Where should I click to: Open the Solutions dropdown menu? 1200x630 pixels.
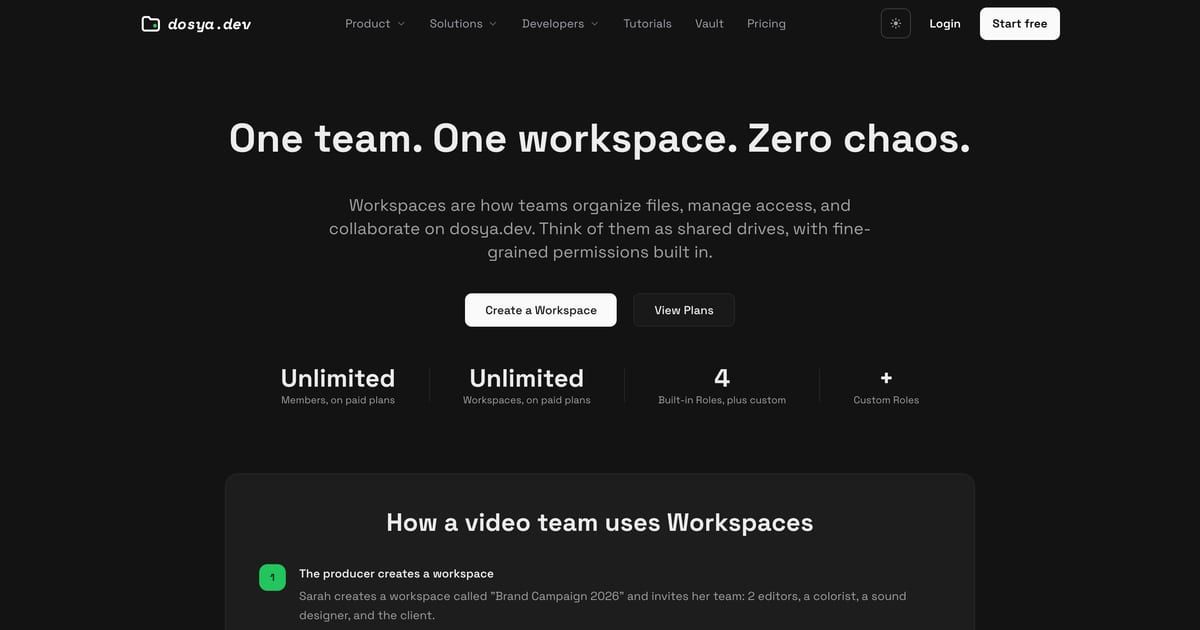click(x=463, y=23)
